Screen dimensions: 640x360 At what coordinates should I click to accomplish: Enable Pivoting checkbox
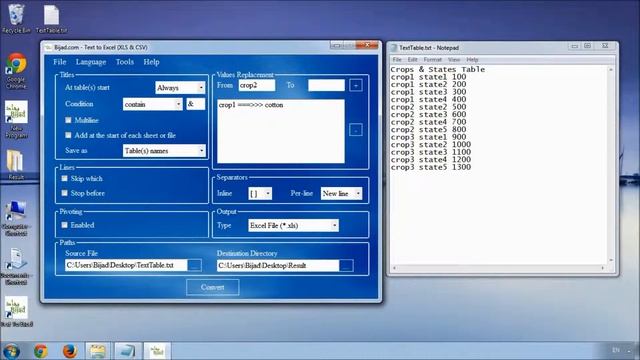(x=64, y=225)
